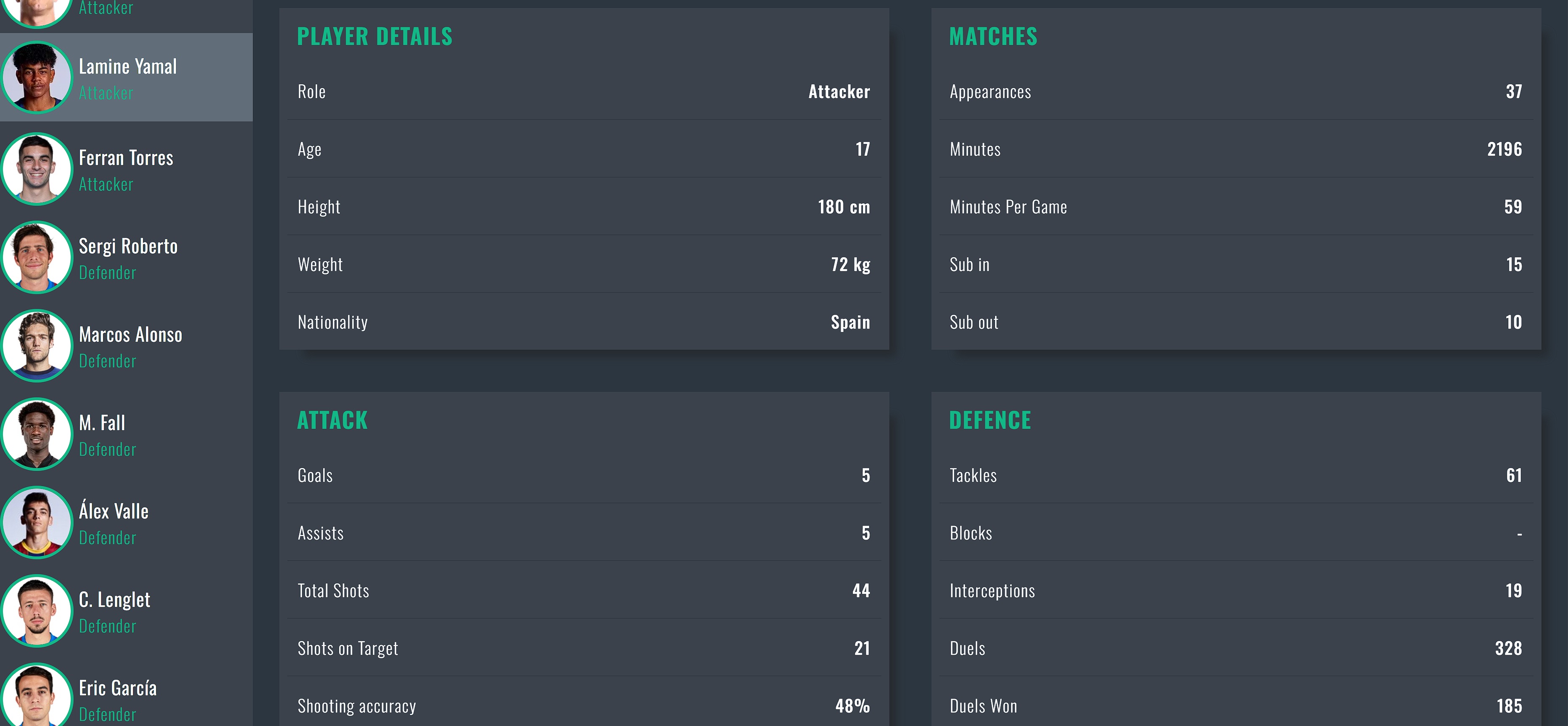The image size is (1568, 726).
Task: Select Álex Valle's player photo
Action: coord(37,522)
